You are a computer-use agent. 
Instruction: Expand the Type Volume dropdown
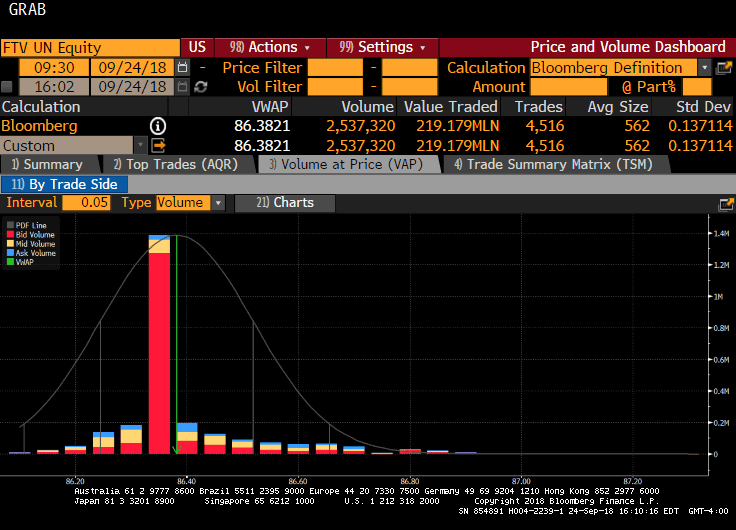[x=219, y=203]
